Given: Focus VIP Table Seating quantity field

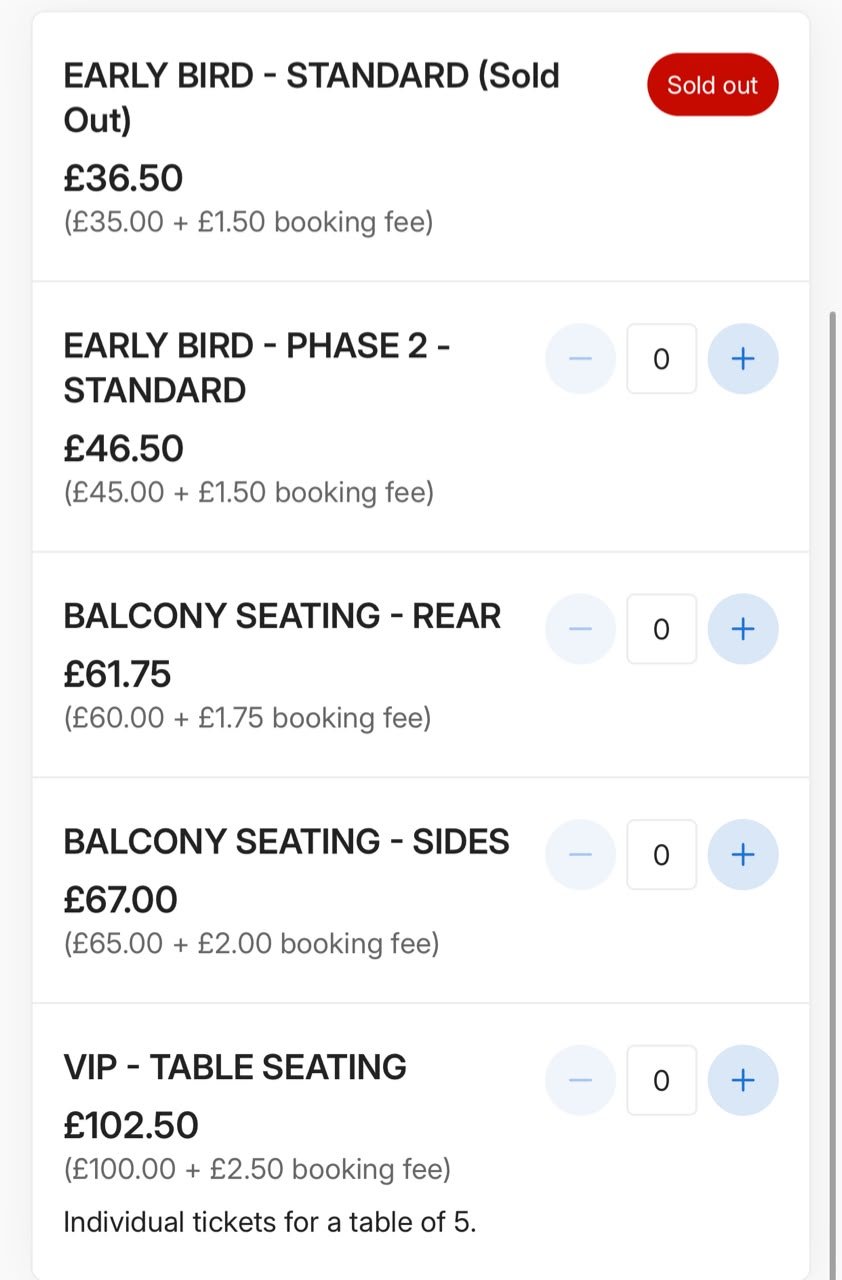Looking at the screenshot, I should coord(661,1080).
